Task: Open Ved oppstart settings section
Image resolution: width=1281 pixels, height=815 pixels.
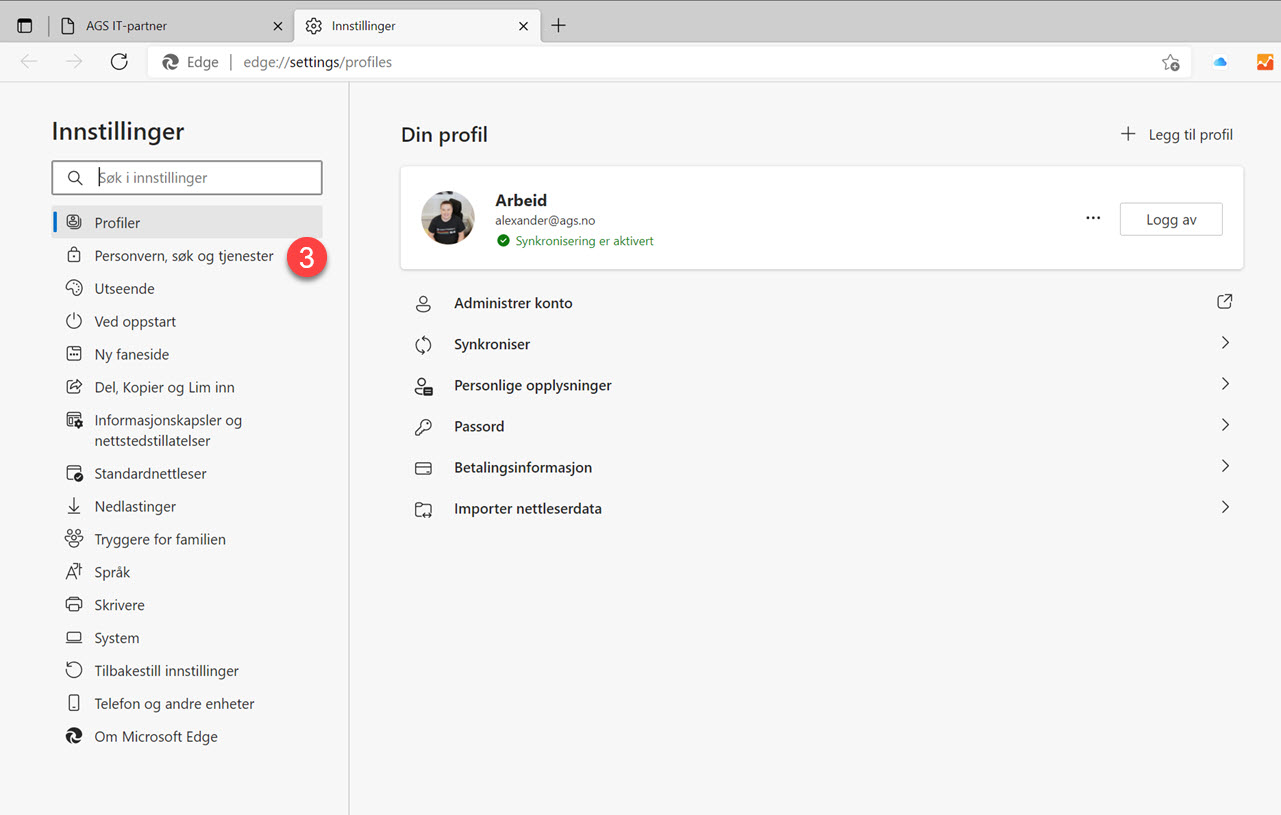Action: coord(187,322)
